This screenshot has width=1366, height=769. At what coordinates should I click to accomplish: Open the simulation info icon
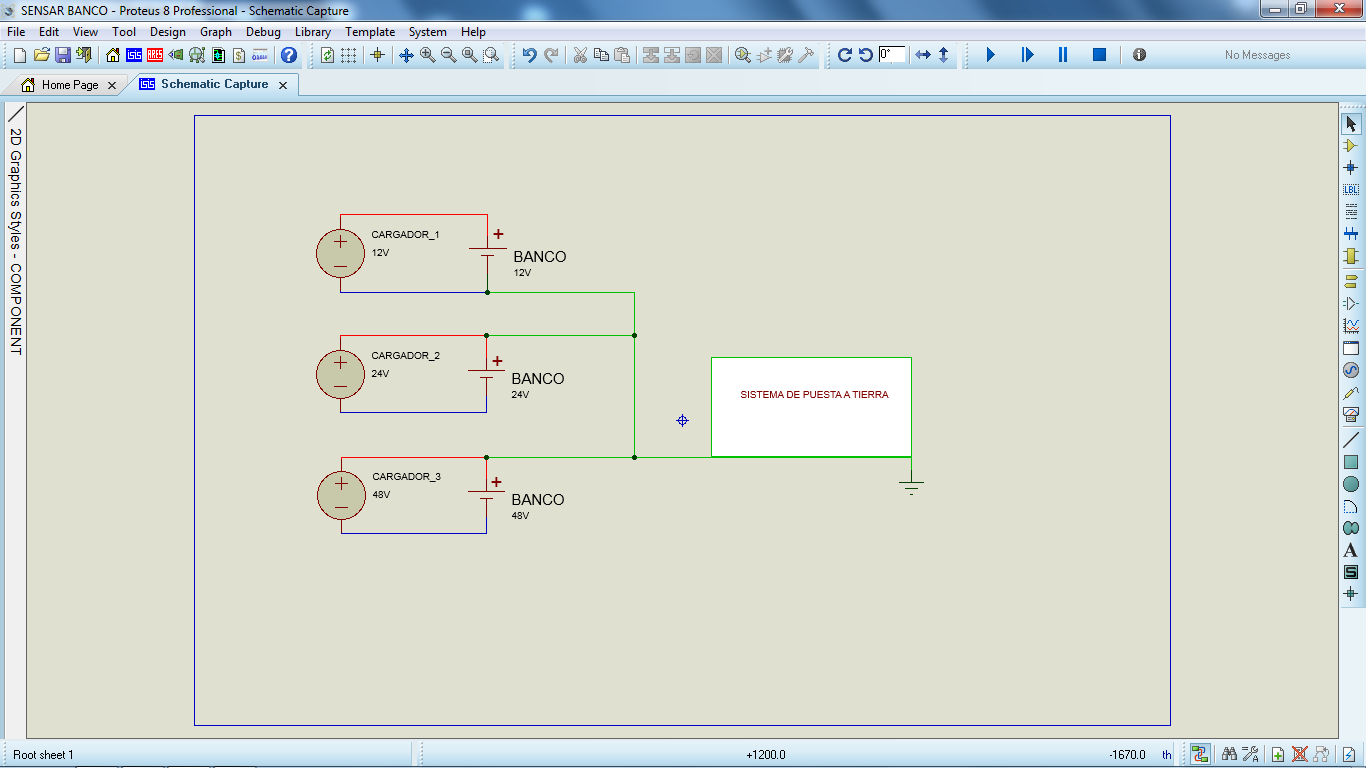pyautogui.click(x=1139, y=55)
